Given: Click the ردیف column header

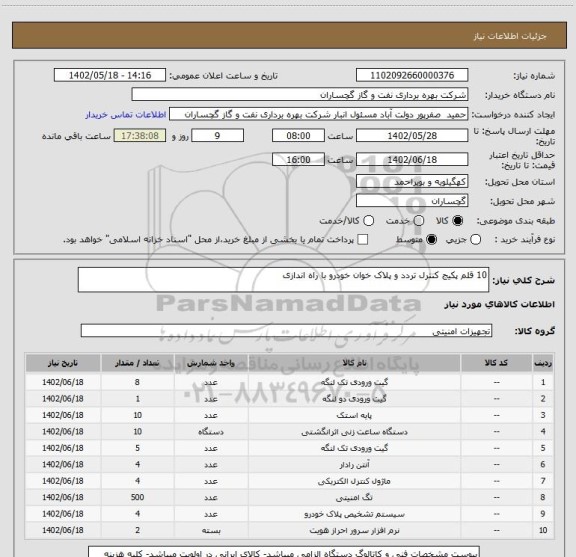Looking at the screenshot, I should (543, 363).
